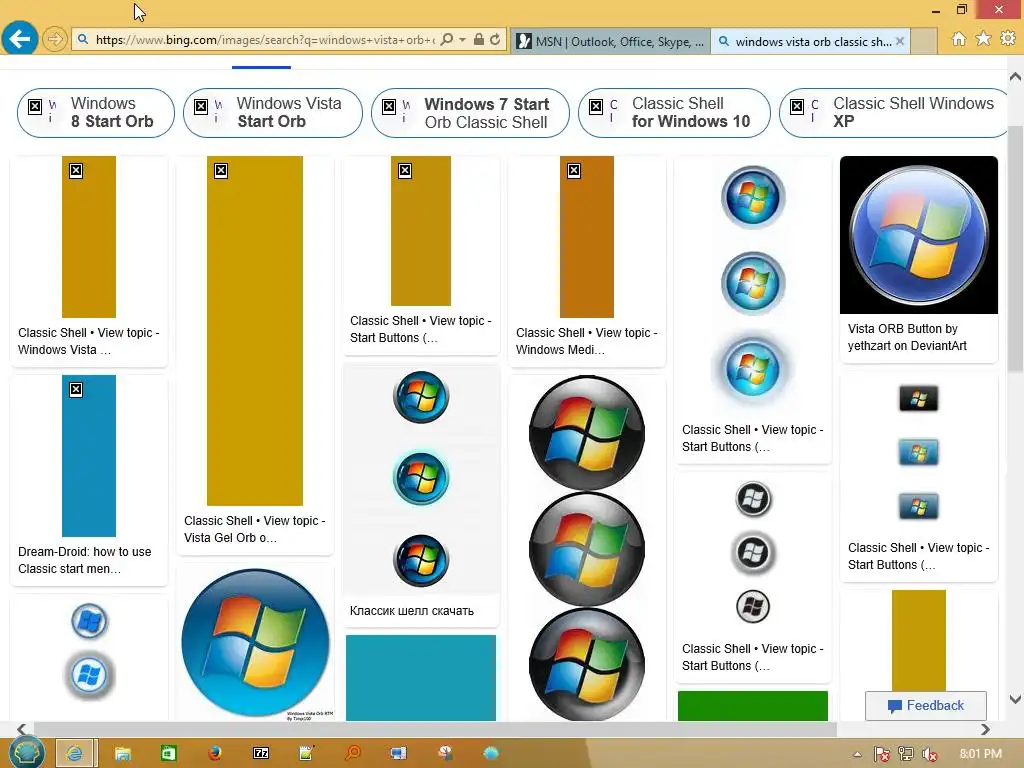Open the green Store icon on taskbar

pyautogui.click(x=168, y=754)
